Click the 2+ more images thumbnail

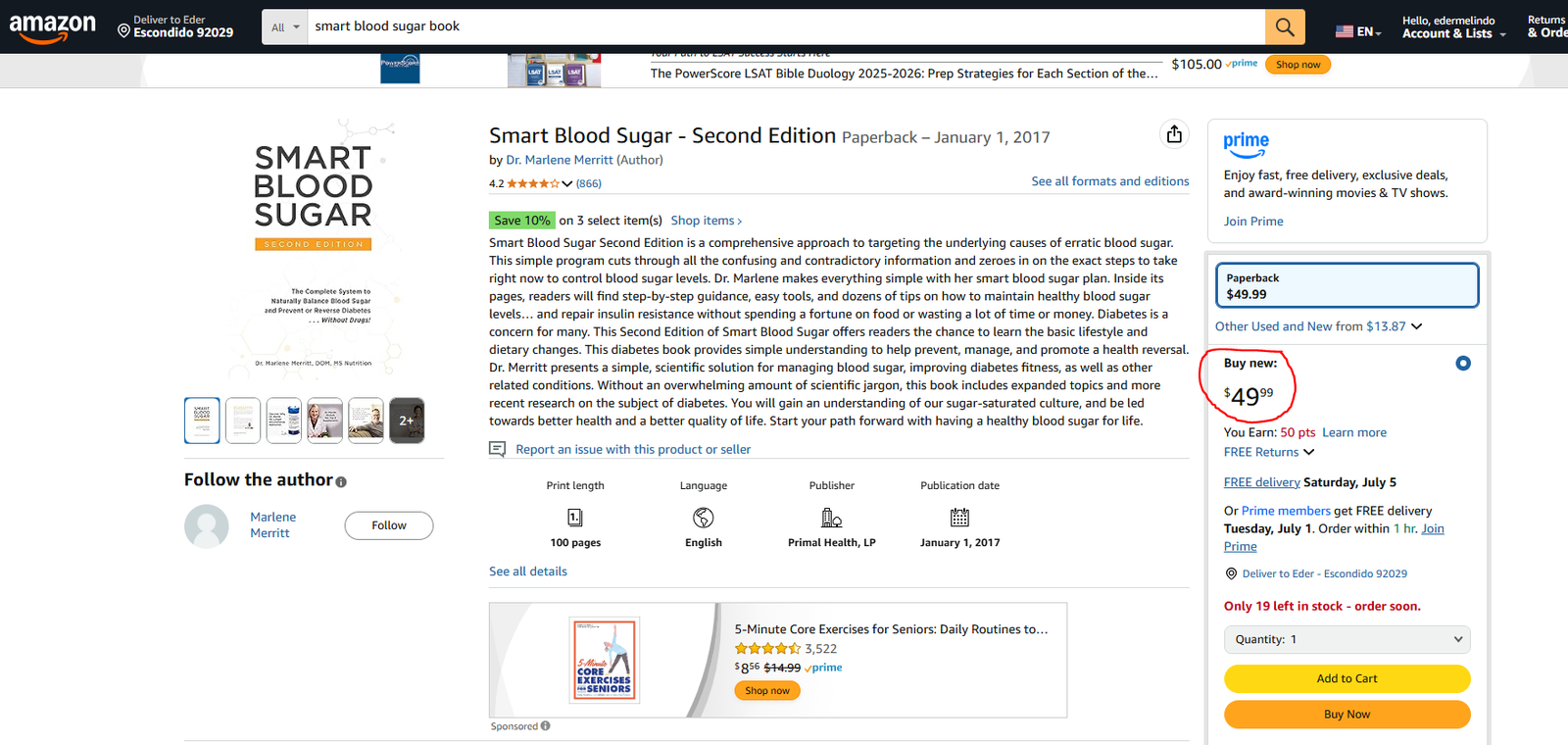[407, 421]
